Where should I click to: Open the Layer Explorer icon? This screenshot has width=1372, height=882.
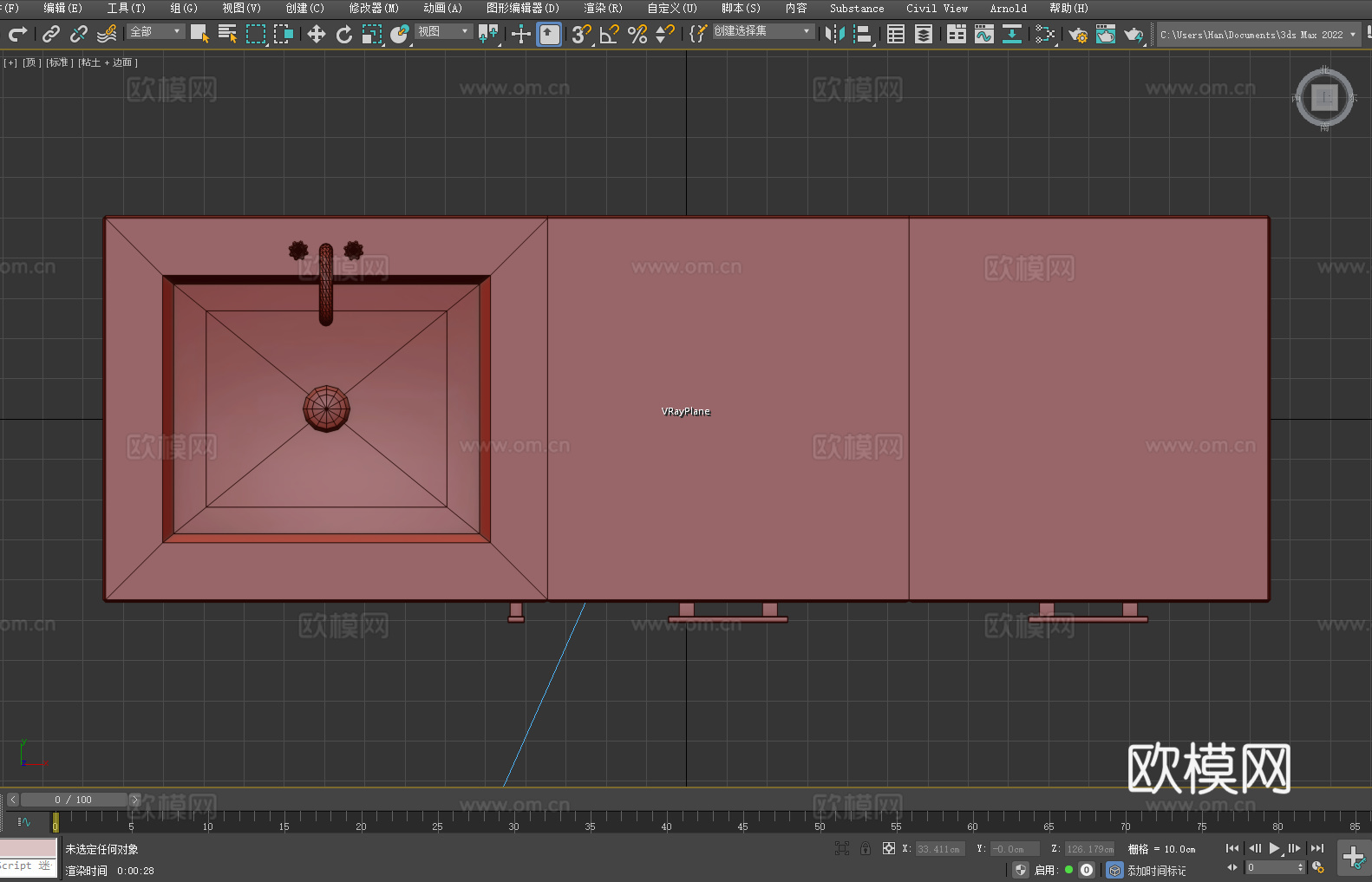[x=924, y=34]
